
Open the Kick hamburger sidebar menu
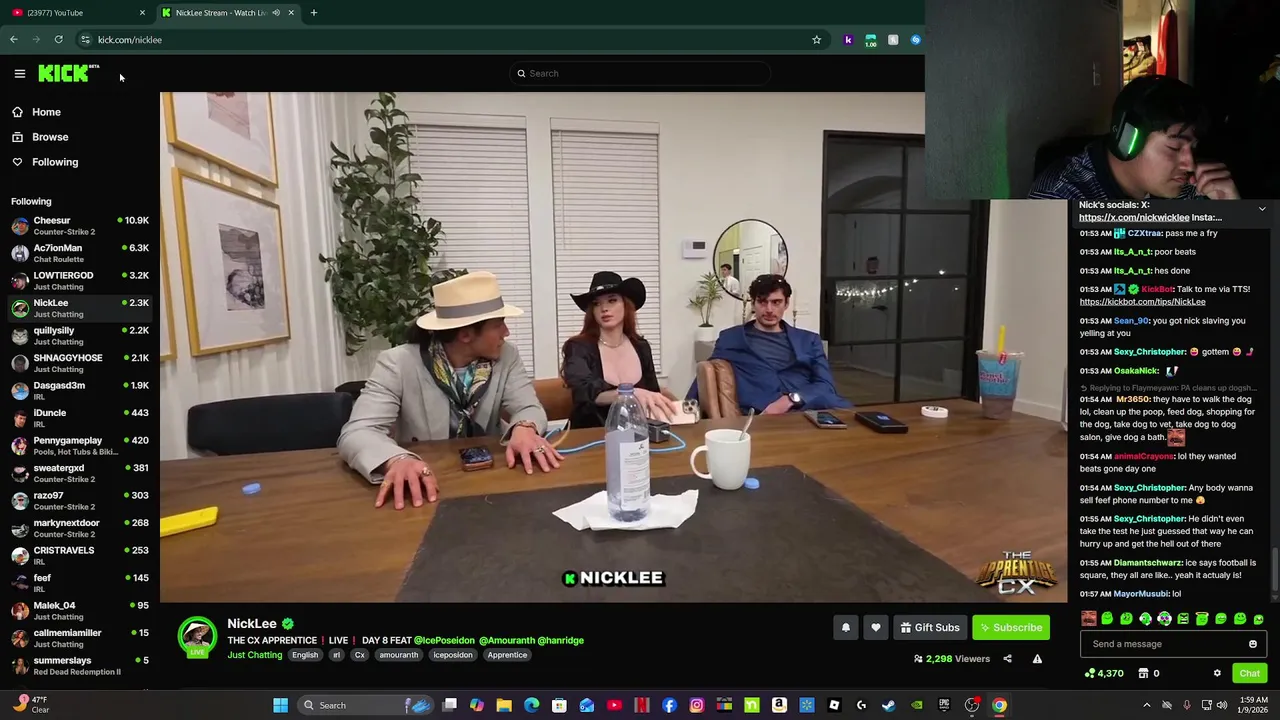pyautogui.click(x=19, y=73)
